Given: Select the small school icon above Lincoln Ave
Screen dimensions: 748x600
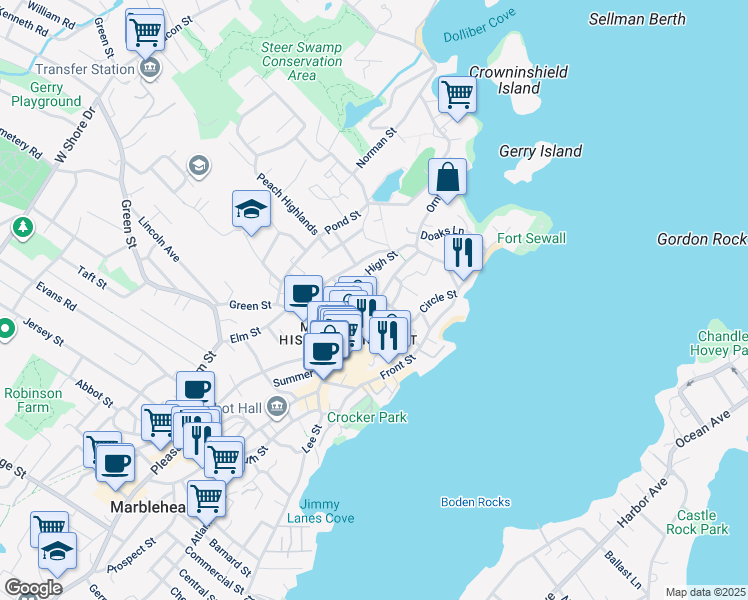Looking at the screenshot, I should (x=198, y=166).
